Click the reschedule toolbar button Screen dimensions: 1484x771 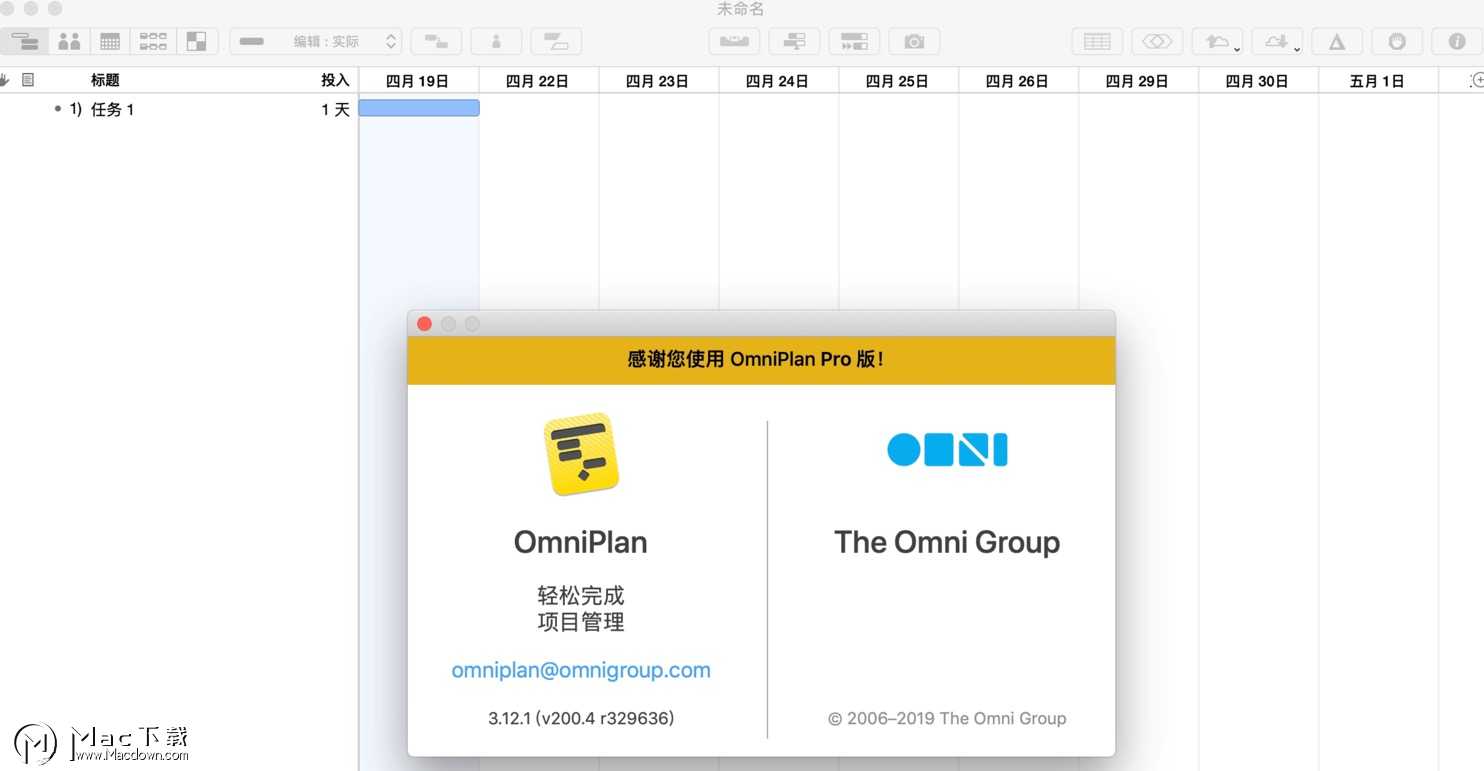click(x=854, y=41)
